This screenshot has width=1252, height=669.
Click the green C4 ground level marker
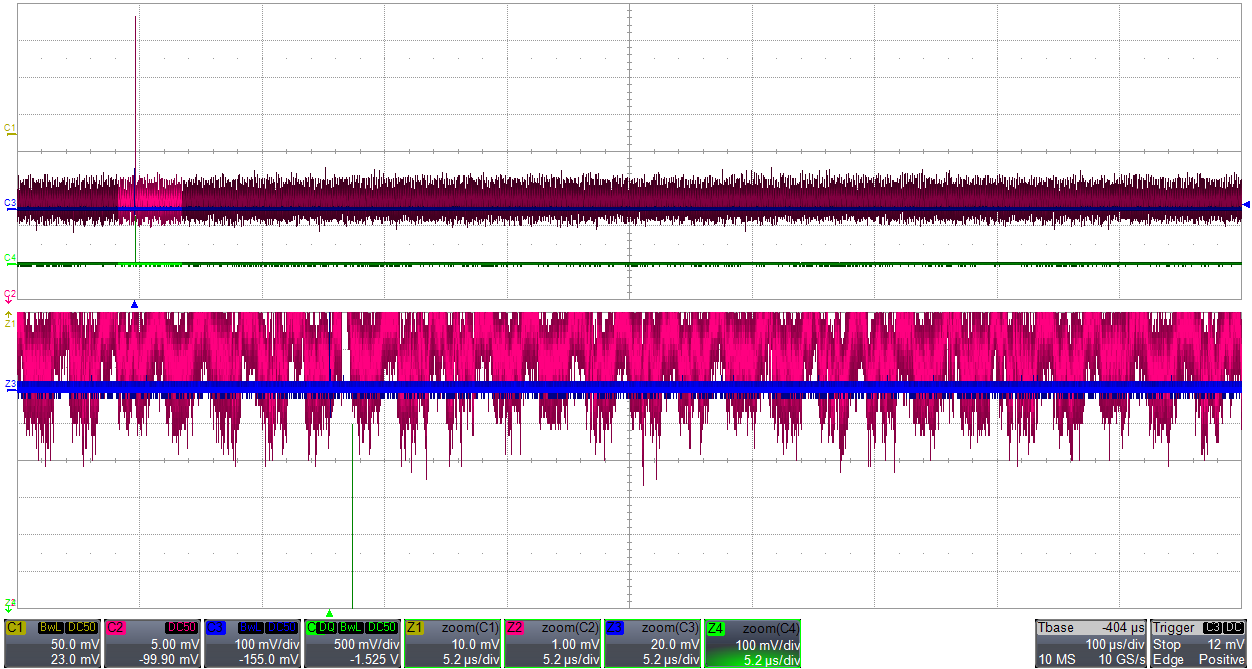10,259
